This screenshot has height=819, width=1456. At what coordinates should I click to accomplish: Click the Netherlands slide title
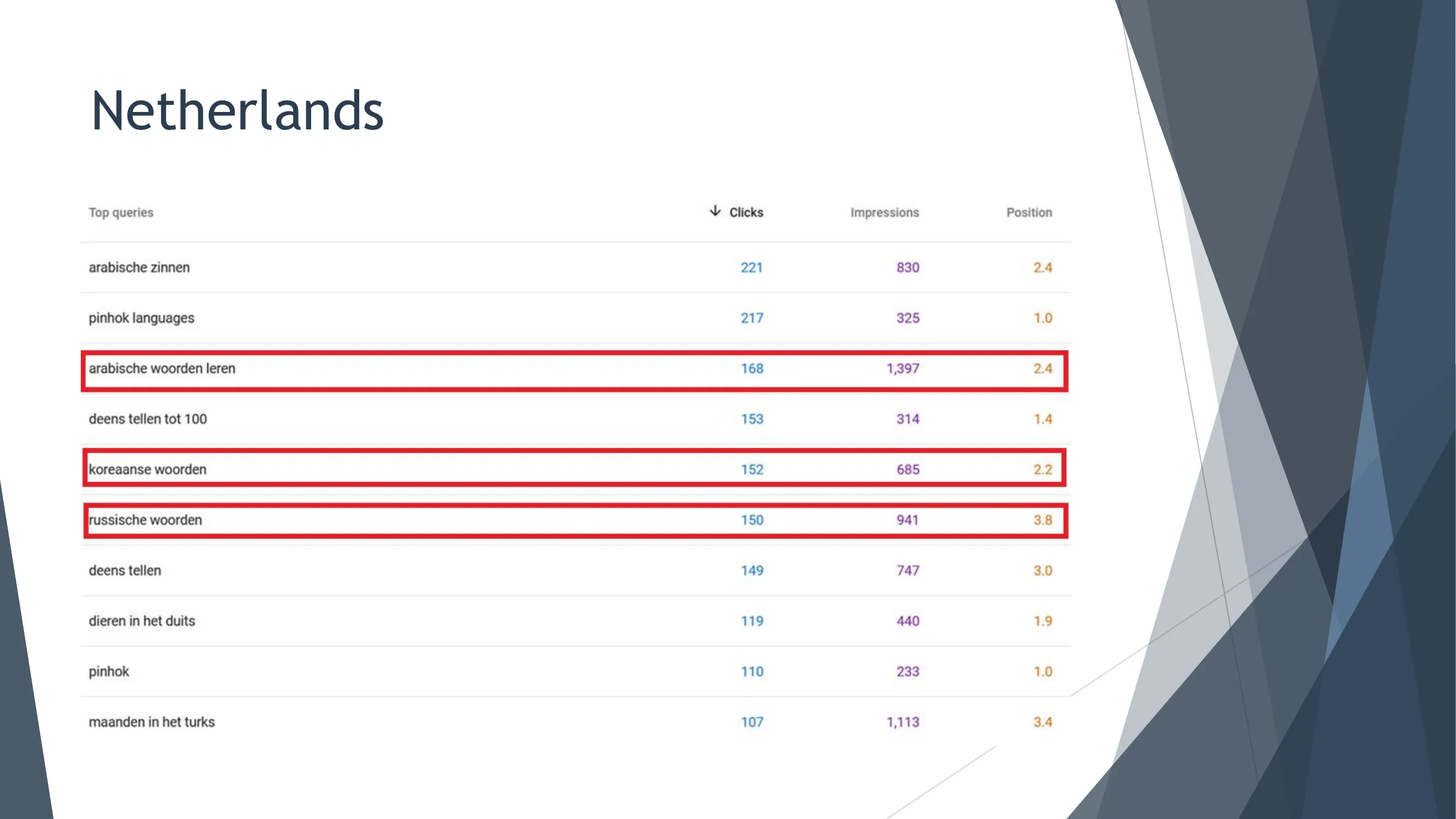click(237, 111)
